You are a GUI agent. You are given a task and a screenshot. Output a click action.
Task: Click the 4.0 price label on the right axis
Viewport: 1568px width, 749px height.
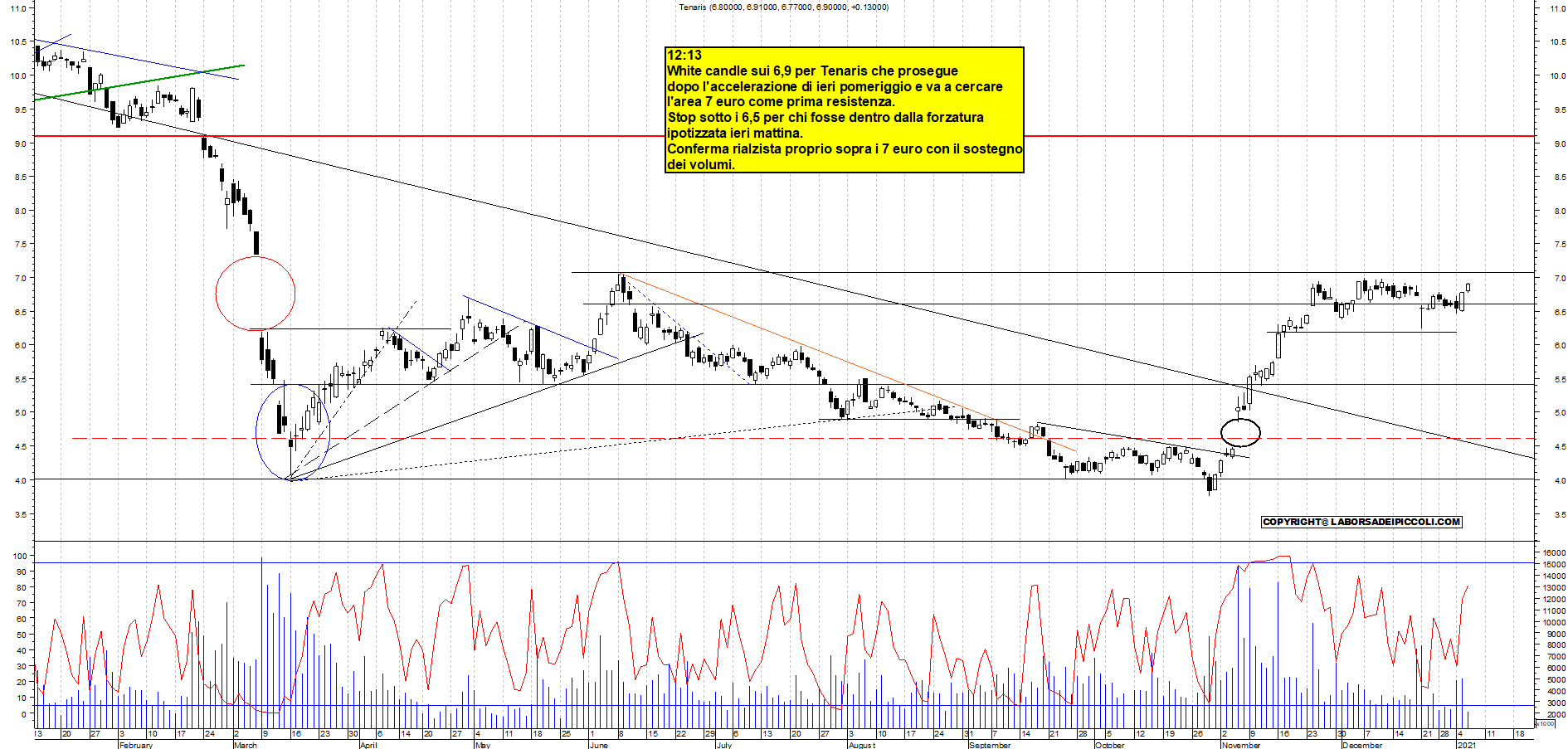[x=1560, y=480]
